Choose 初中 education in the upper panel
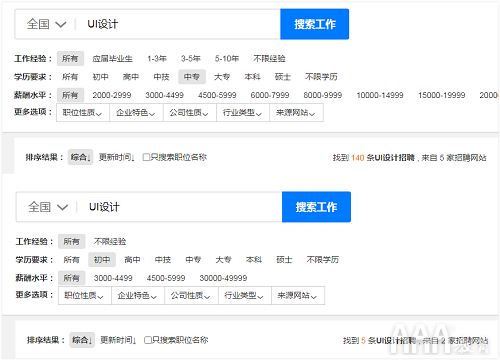 pyautogui.click(x=100, y=77)
